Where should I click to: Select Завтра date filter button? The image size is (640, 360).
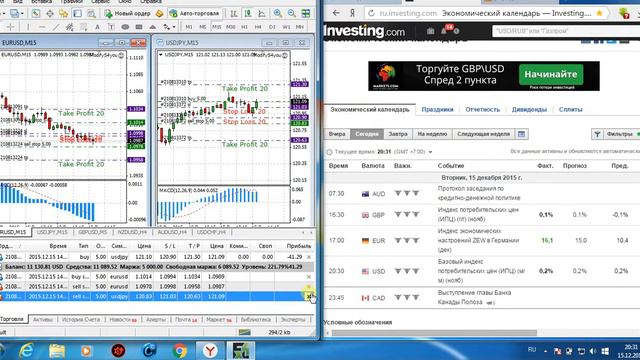click(x=398, y=134)
